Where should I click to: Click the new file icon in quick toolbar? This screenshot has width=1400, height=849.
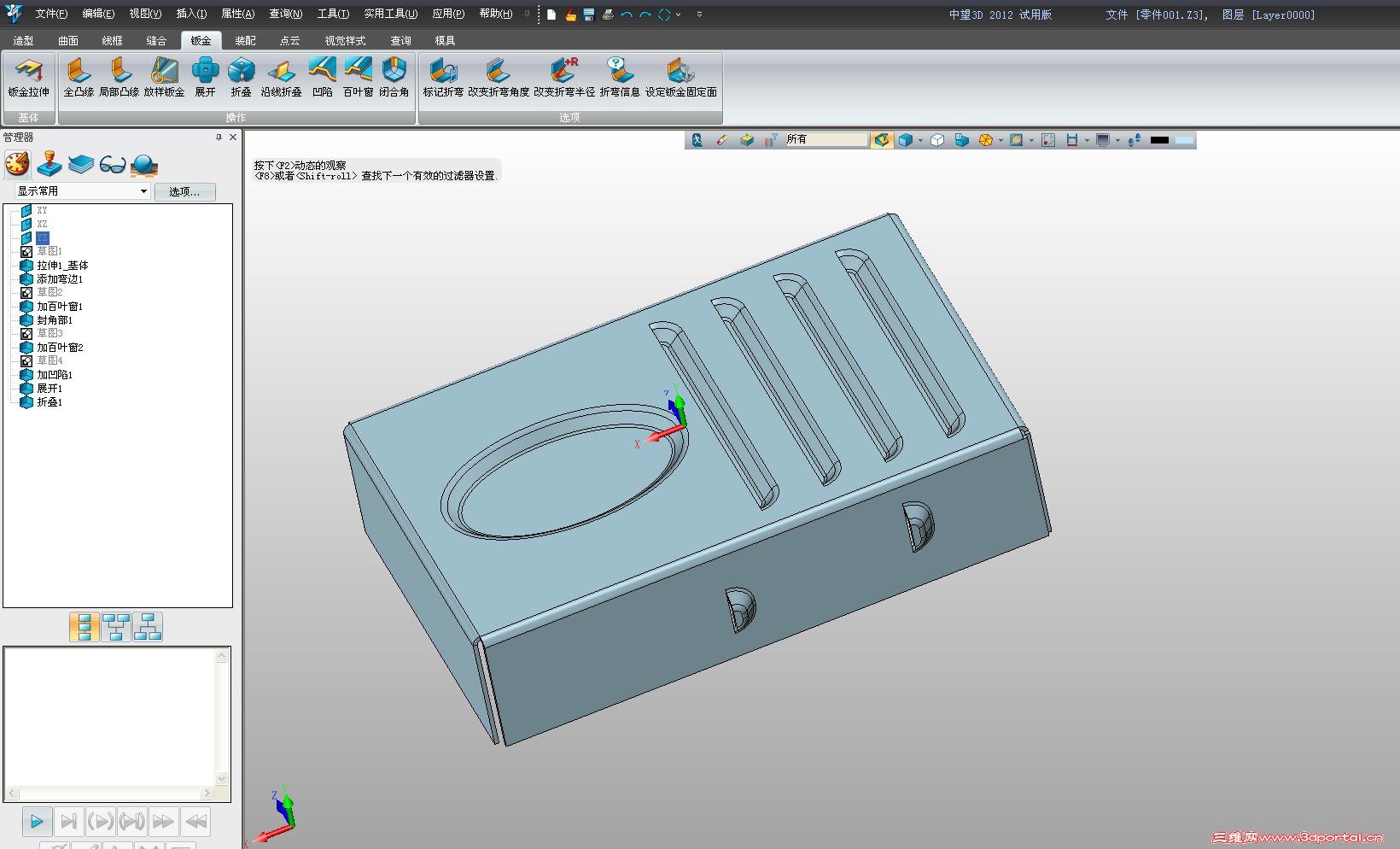(x=551, y=15)
